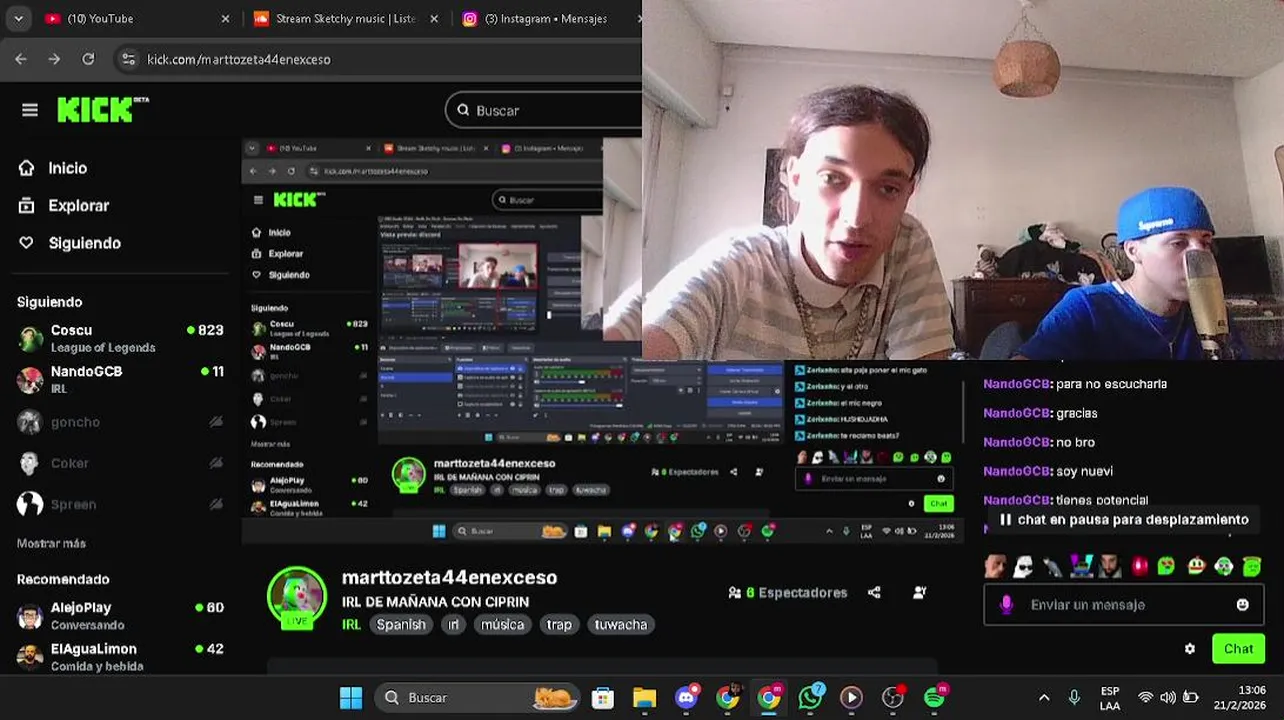
Task: Click the follow user icon beside the share icon
Action: [x=920, y=592]
